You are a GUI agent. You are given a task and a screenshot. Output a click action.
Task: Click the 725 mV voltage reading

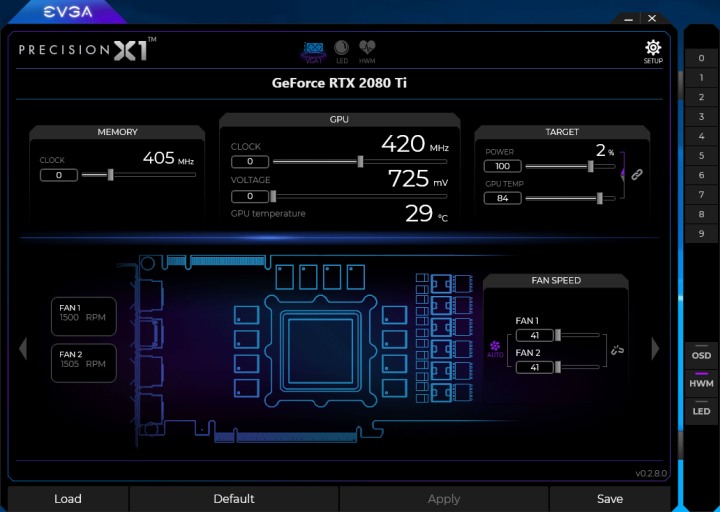[x=418, y=179]
